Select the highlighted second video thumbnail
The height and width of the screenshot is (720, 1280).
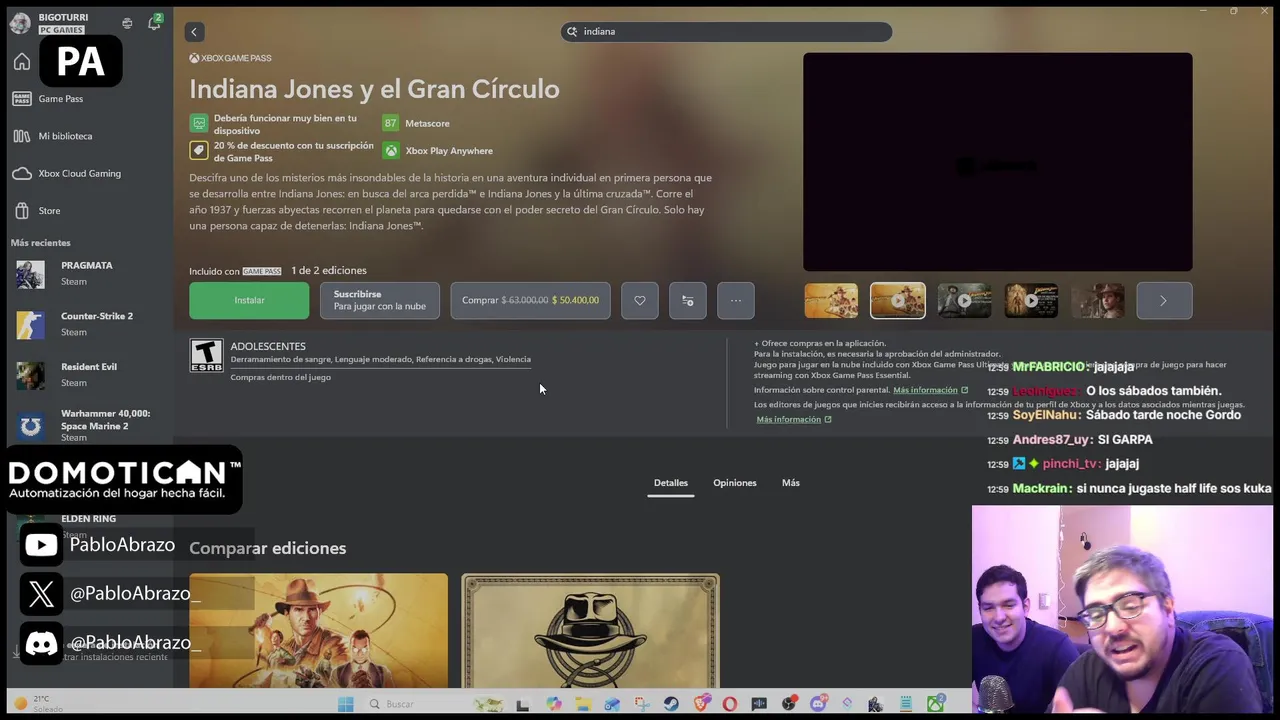[x=898, y=301]
